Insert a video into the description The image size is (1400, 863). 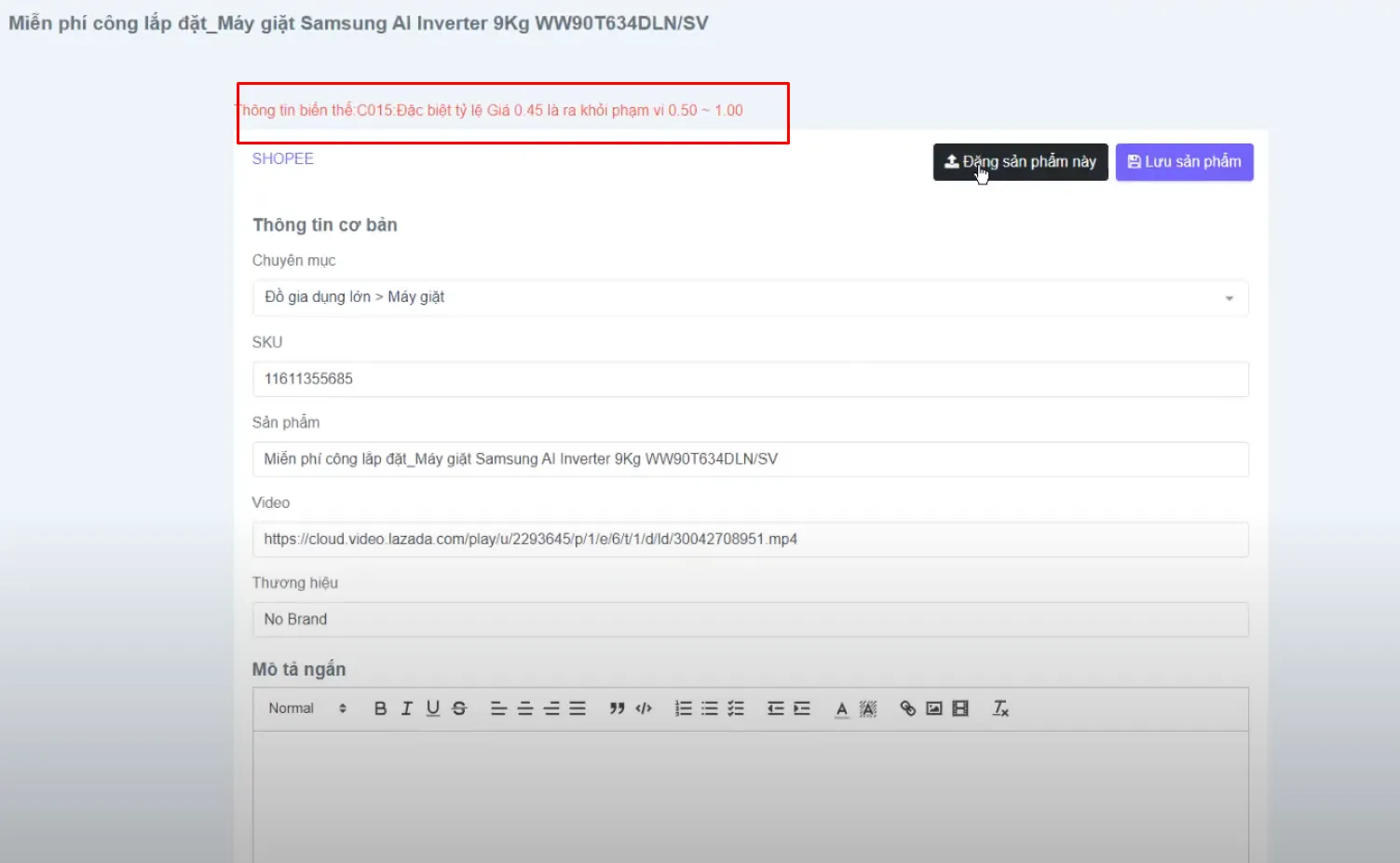(x=960, y=709)
